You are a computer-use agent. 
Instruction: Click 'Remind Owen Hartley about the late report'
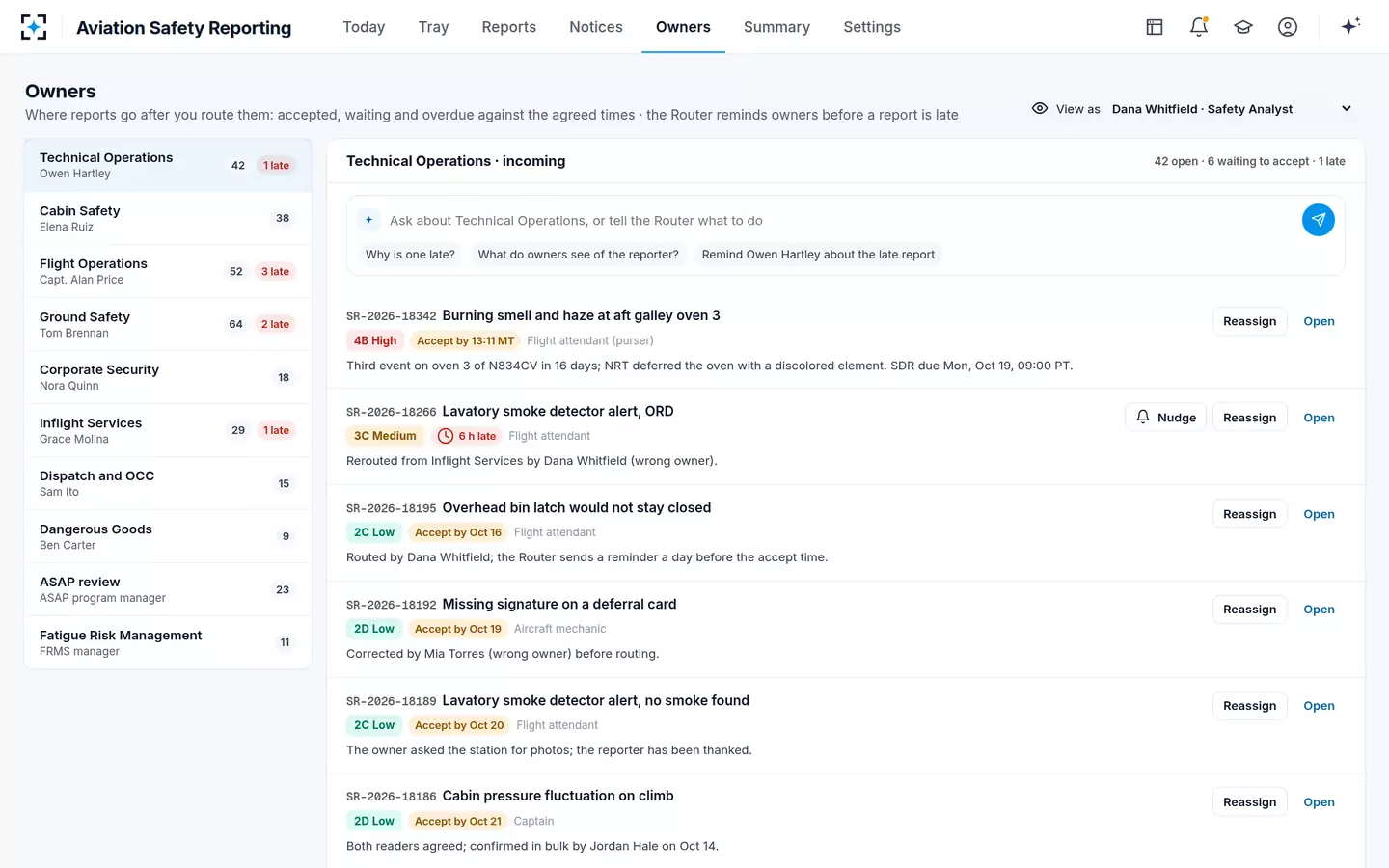(x=818, y=255)
